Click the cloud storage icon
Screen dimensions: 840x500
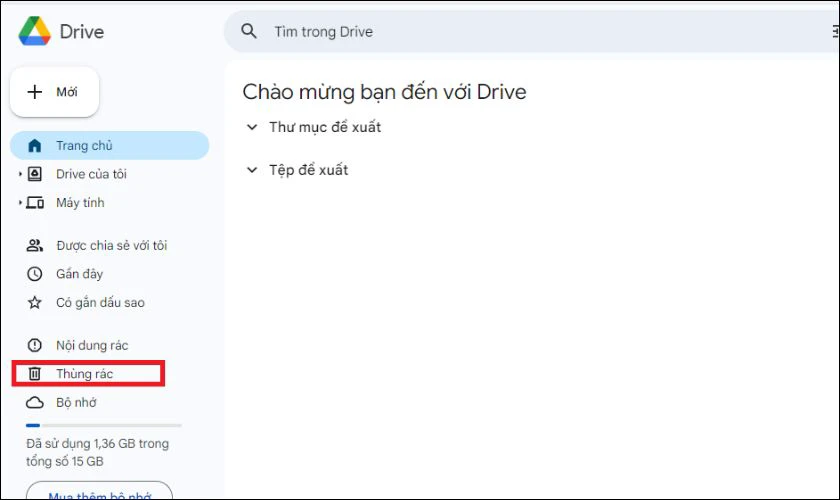pos(35,402)
